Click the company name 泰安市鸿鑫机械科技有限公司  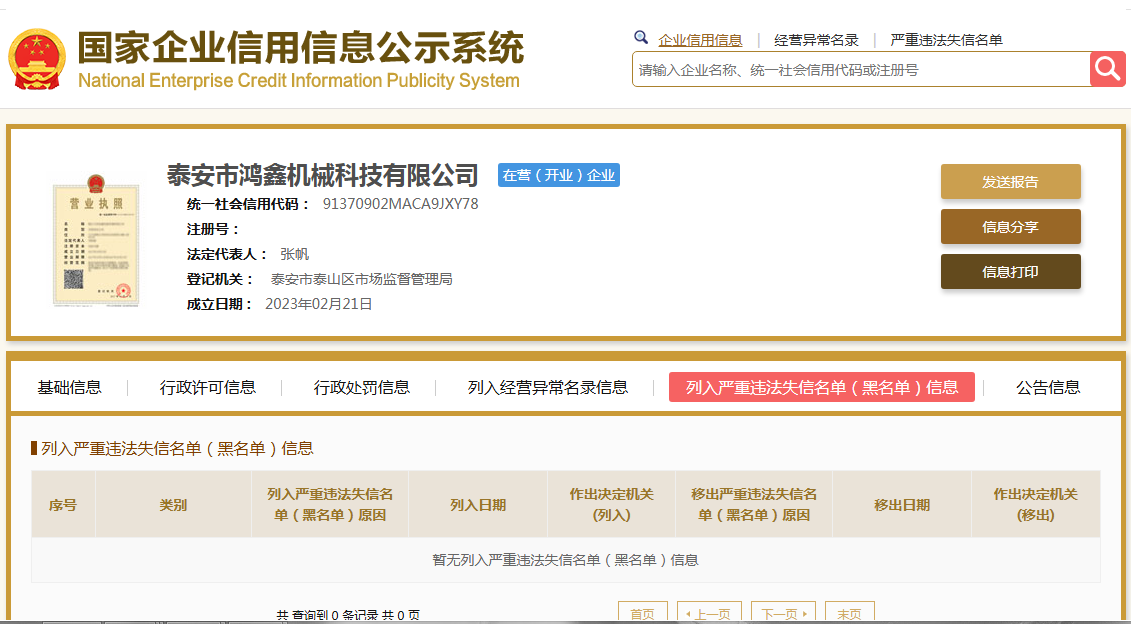click(322, 175)
